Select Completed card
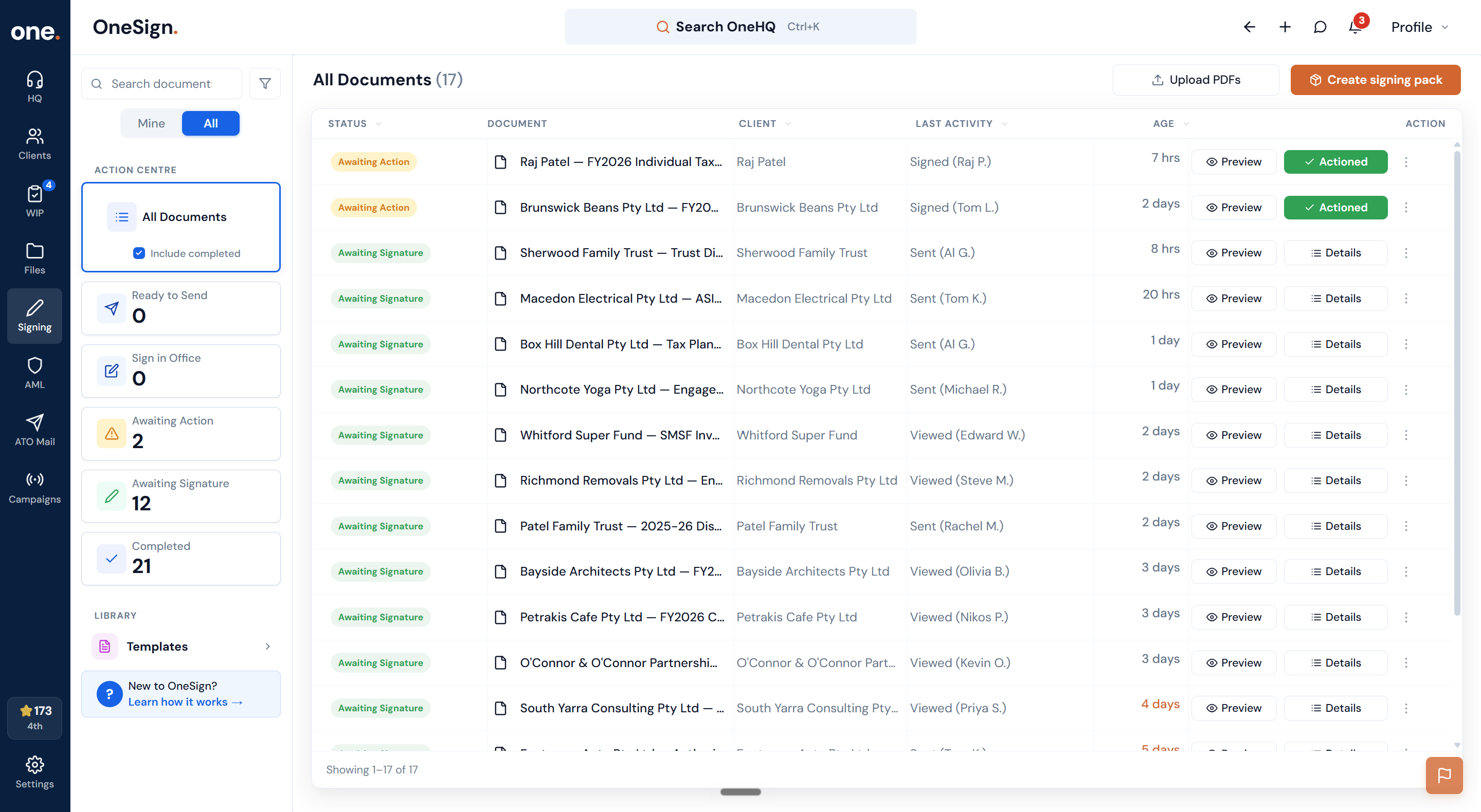 coord(180,559)
